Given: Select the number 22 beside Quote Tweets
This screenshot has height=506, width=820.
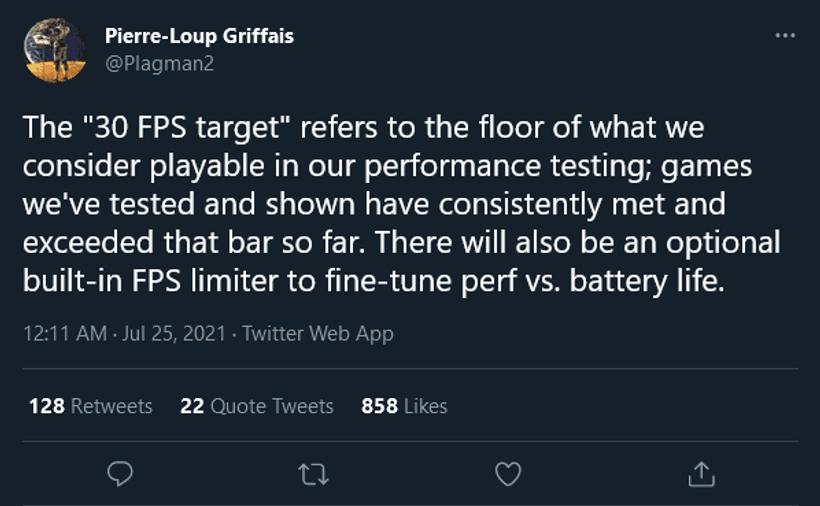Looking at the screenshot, I should coord(192,406).
